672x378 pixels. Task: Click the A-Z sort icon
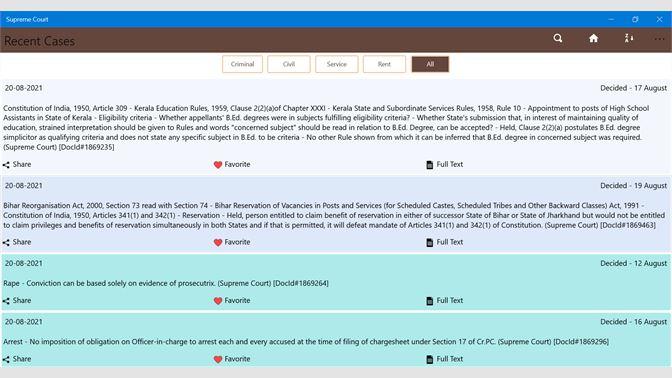629,38
